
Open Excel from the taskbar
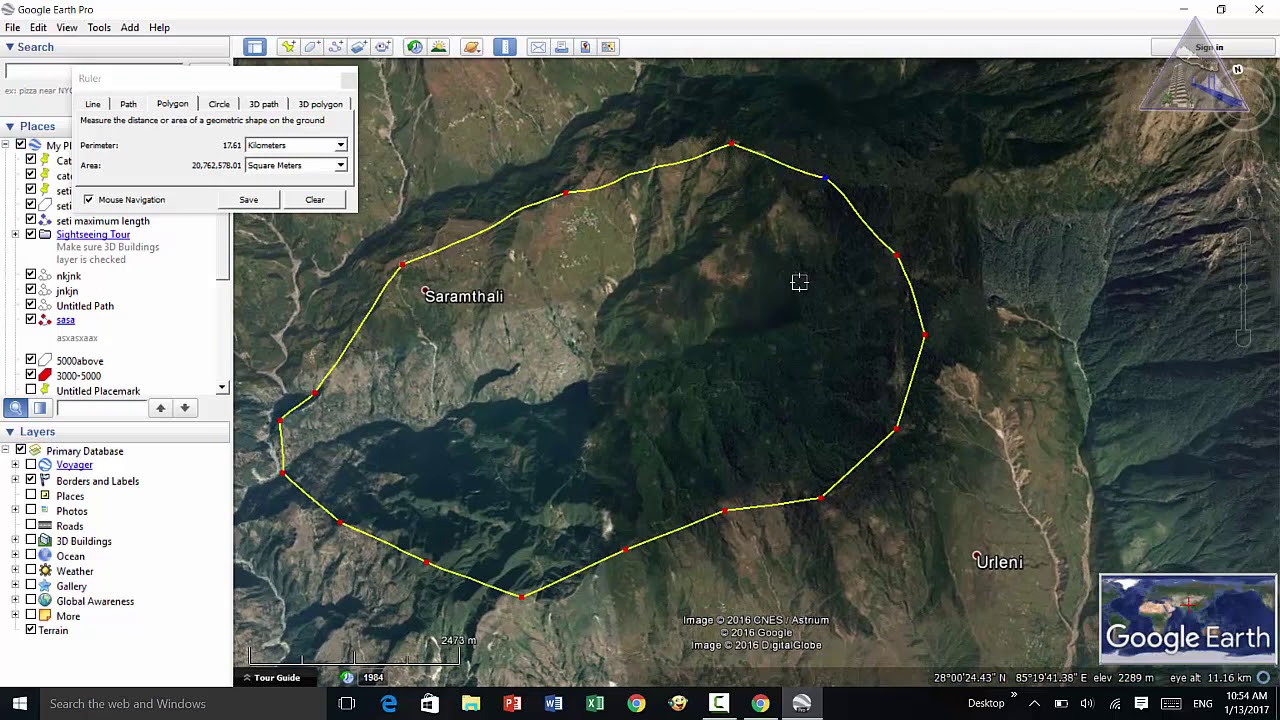click(x=595, y=704)
